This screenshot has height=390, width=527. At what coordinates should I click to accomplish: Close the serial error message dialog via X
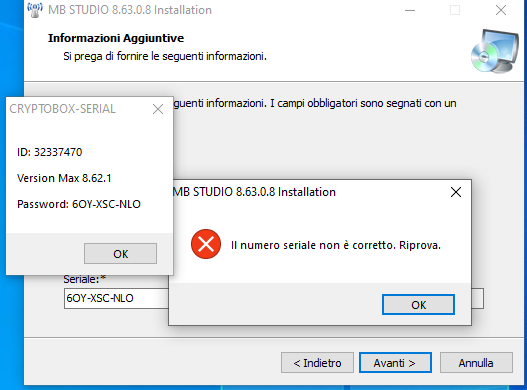[x=456, y=192]
